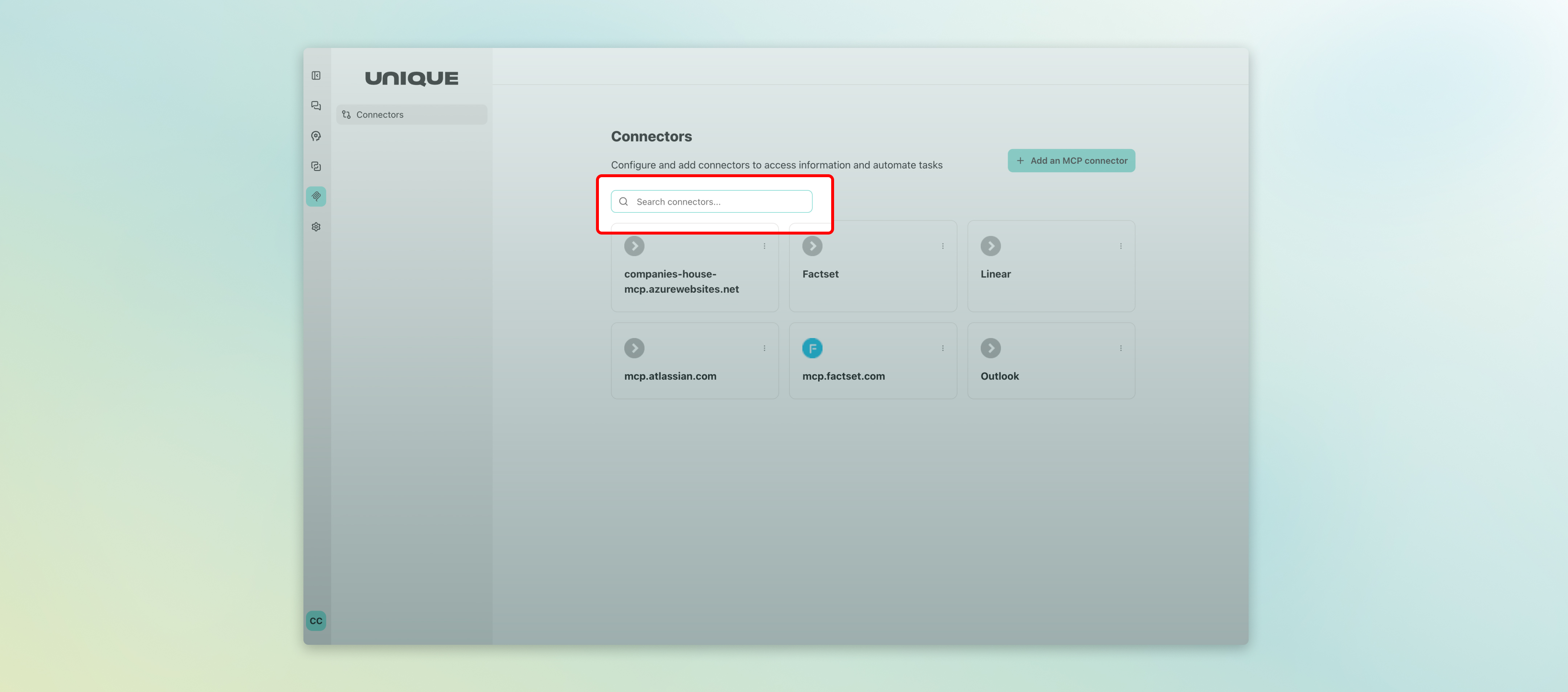Open options menu for Linear card
This screenshot has width=1568, height=692.
[x=1120, y=246]
